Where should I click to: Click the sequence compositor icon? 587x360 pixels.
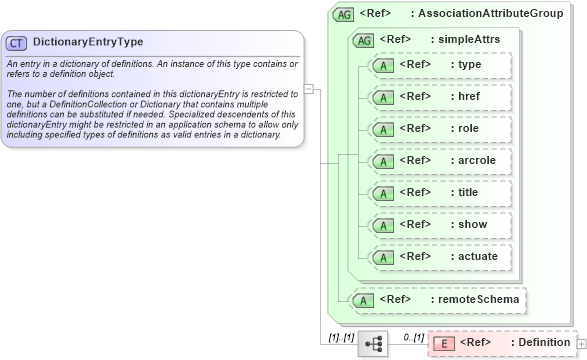[x=373, y=343]
